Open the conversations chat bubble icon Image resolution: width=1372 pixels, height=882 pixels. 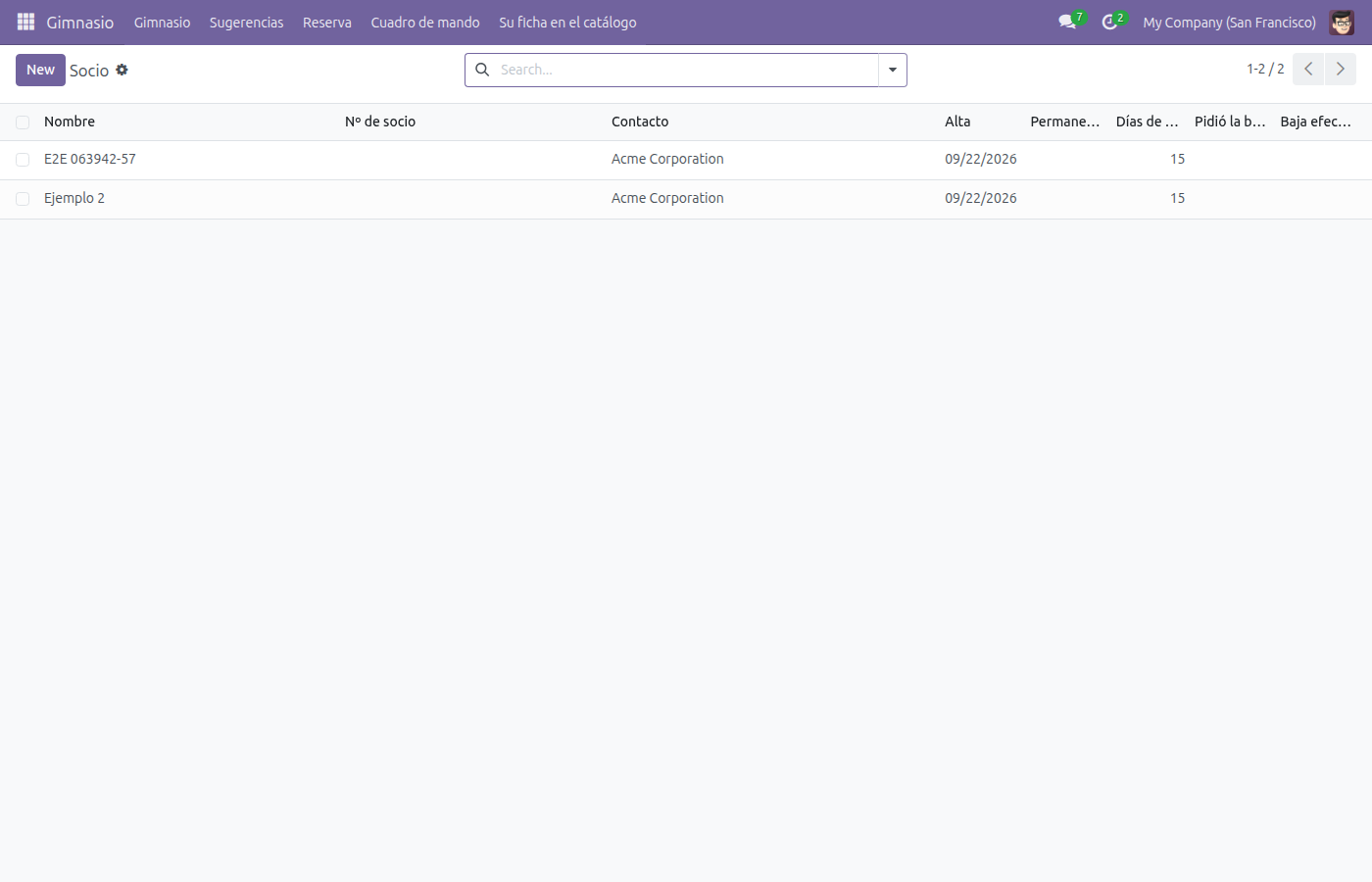[1067, 22]
